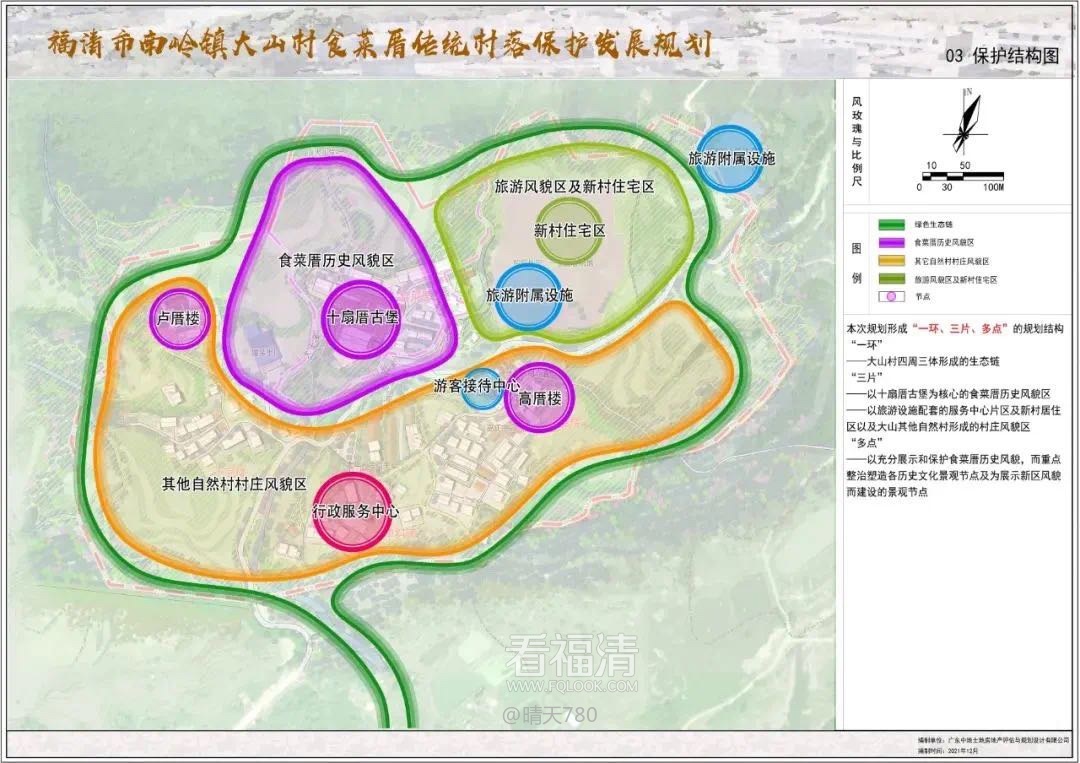Click the 食菜厝历史风貌区 zone label on the map
1080x763 pixels.
pyautogui.click(x=336, y=260)
